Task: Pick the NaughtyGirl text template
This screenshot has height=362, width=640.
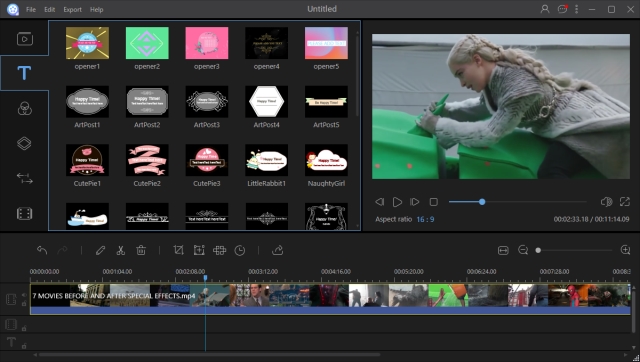Action: [326, 160]
